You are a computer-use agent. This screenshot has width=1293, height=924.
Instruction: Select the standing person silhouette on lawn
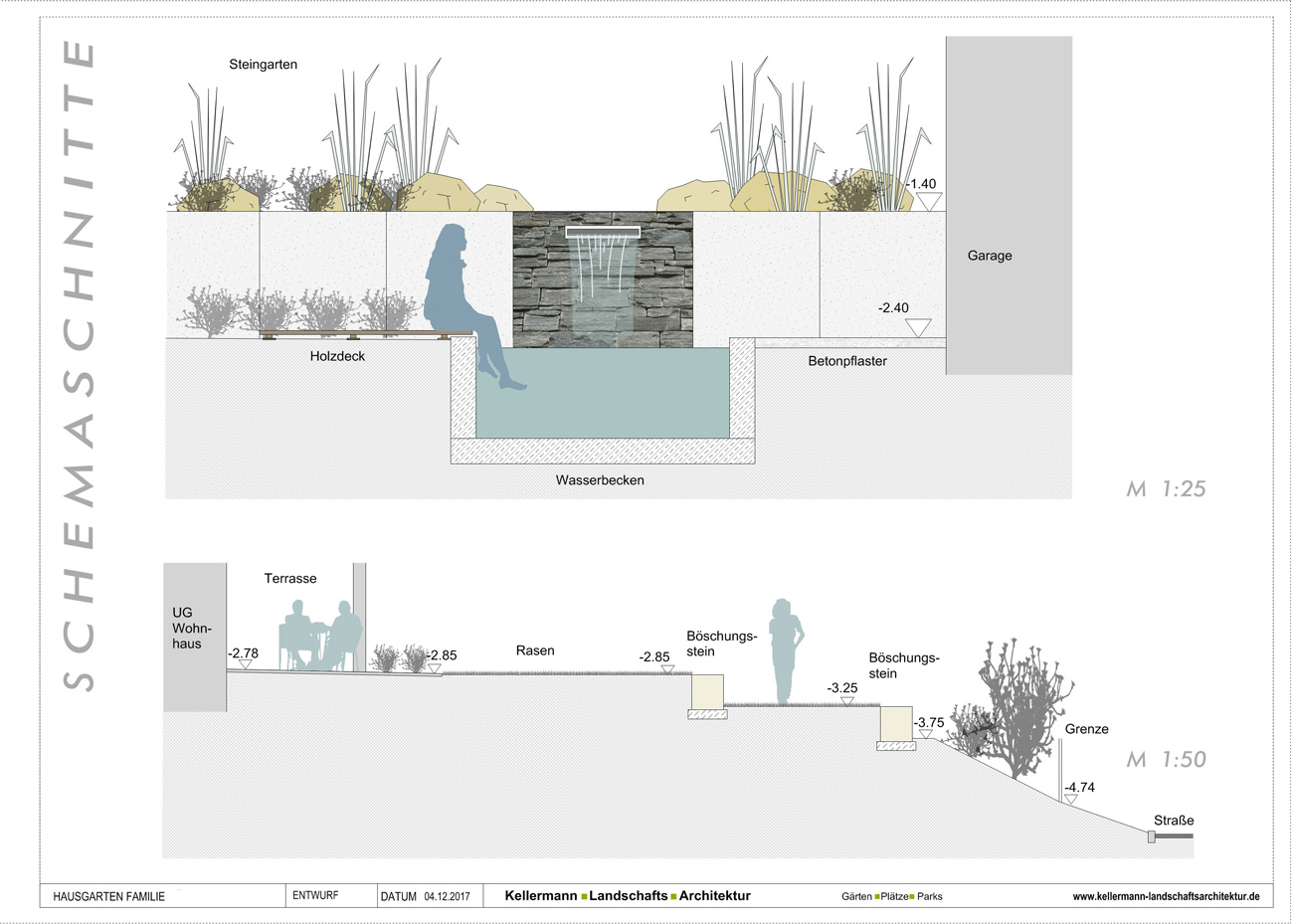[783, 651]
